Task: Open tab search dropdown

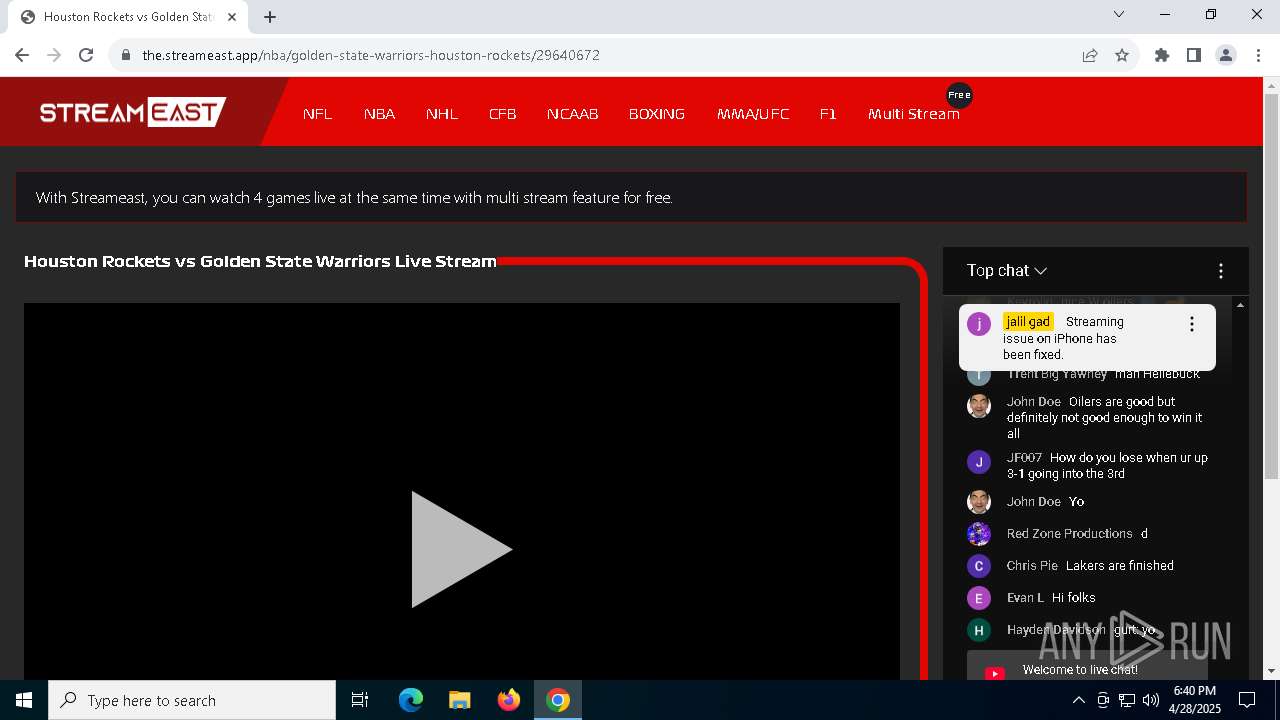Action: [1119, 14]
